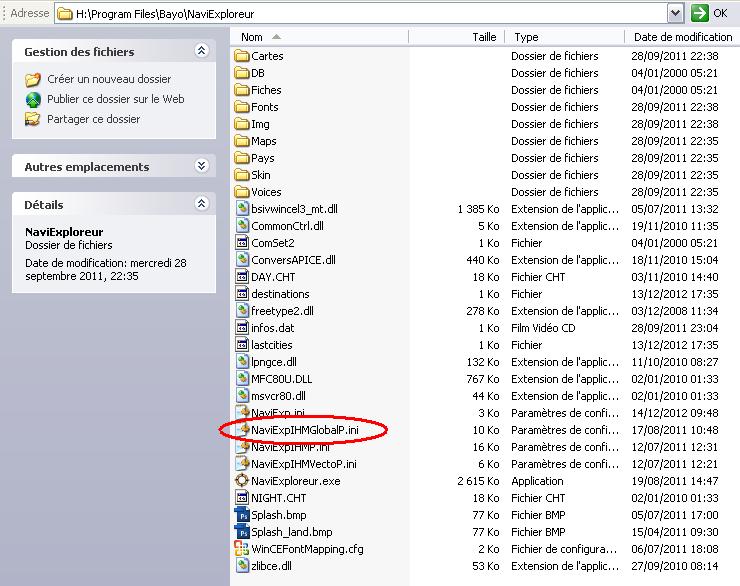Click the Application type cell

[537, 481]
